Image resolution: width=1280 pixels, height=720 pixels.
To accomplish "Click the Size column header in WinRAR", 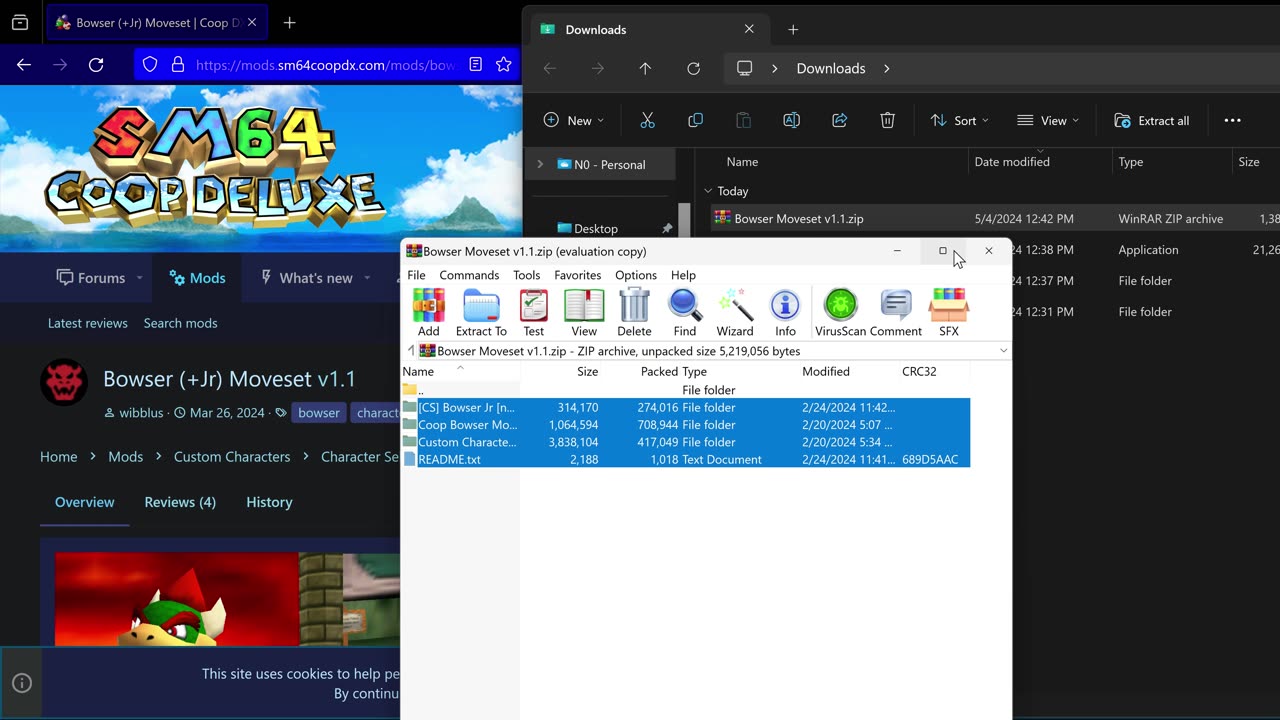I will tap(587, 371).
